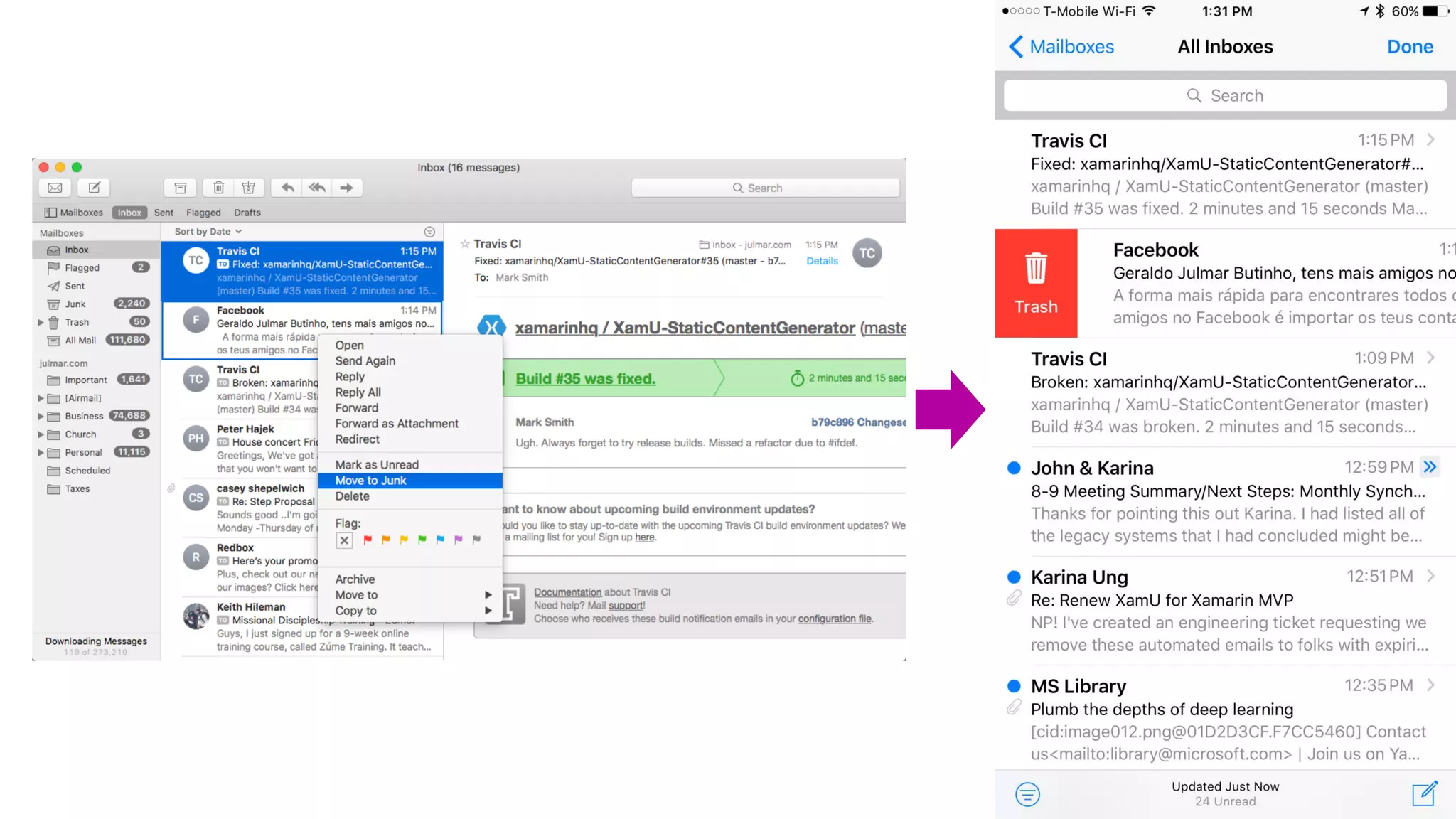Viewport: 1456px width, 819px height.
Task: Choose Move to Junk in context menu
Action: pyautogui.click(x=371, y=481)
